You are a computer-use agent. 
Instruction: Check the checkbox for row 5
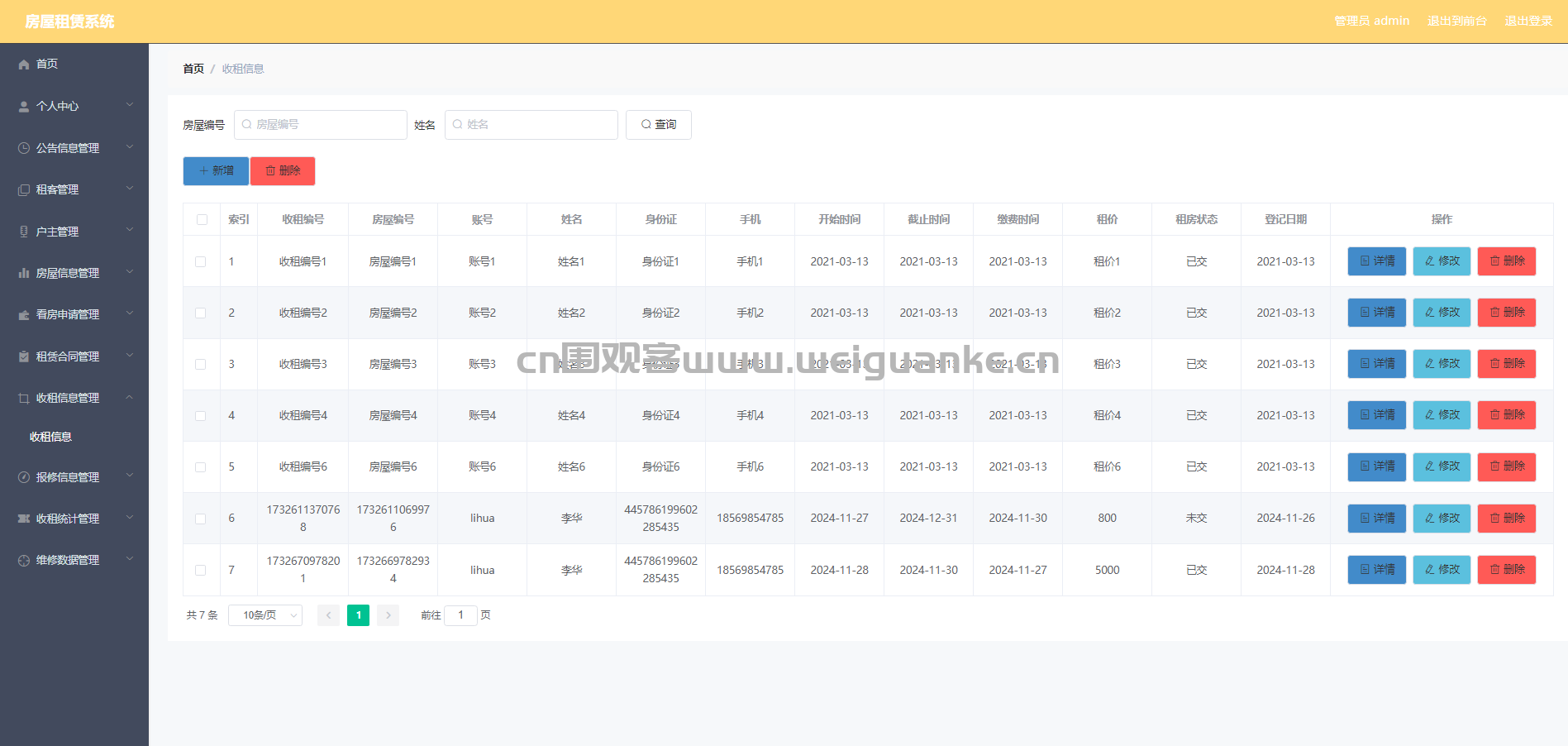point(201,466)
